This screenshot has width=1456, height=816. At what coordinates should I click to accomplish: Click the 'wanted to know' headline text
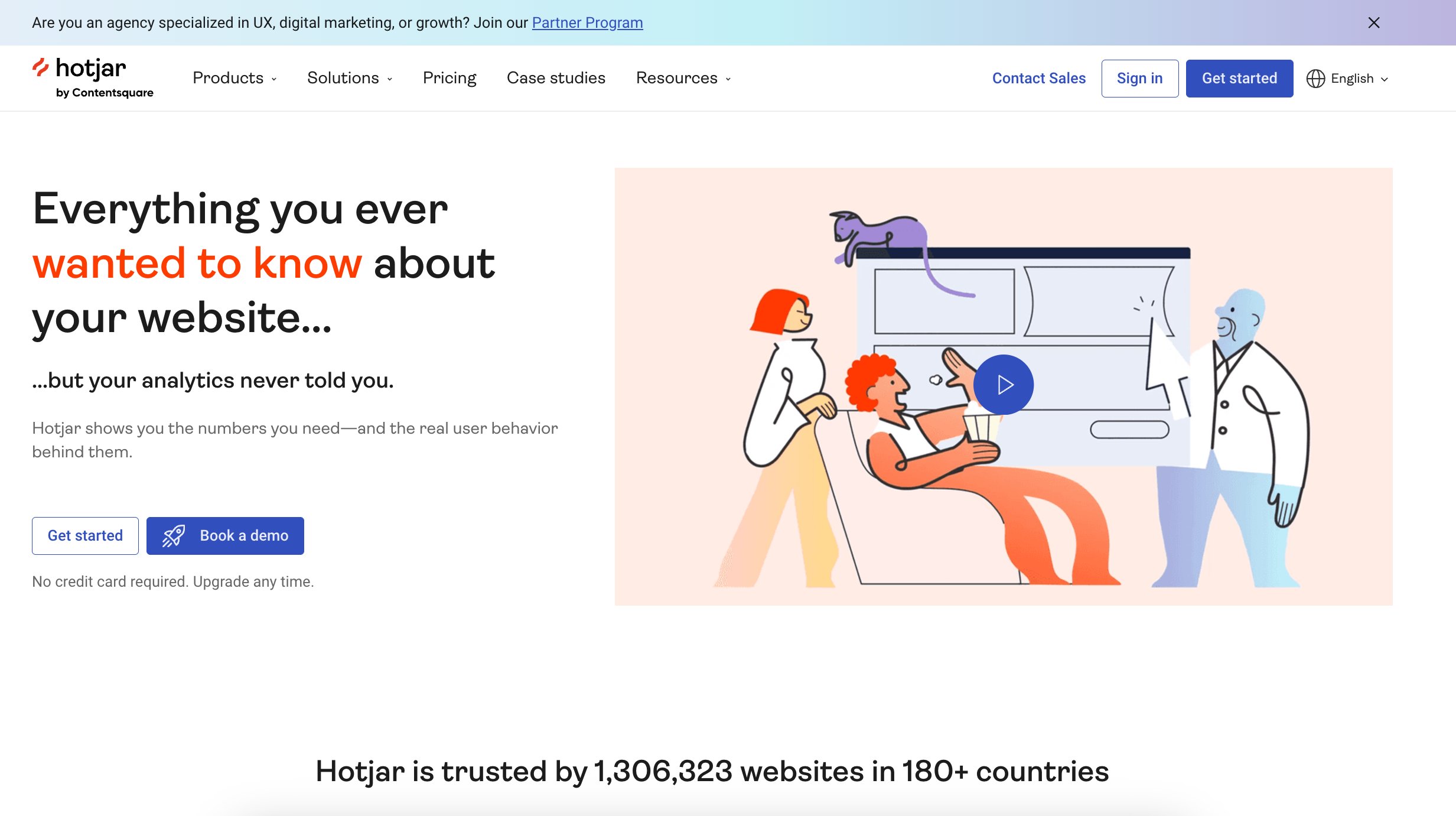click(x=197, y=263)
